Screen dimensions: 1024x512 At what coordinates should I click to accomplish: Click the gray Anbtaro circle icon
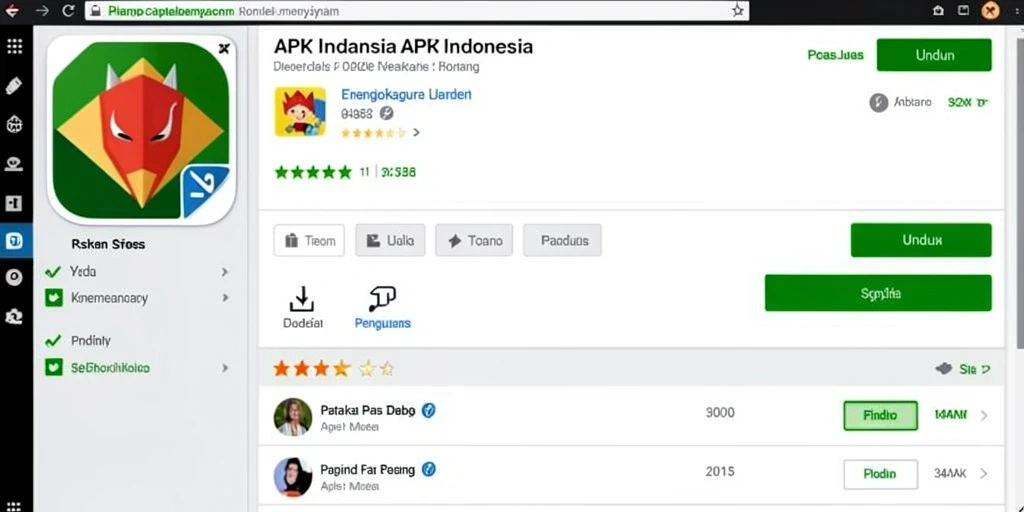(x=879, y=103)
